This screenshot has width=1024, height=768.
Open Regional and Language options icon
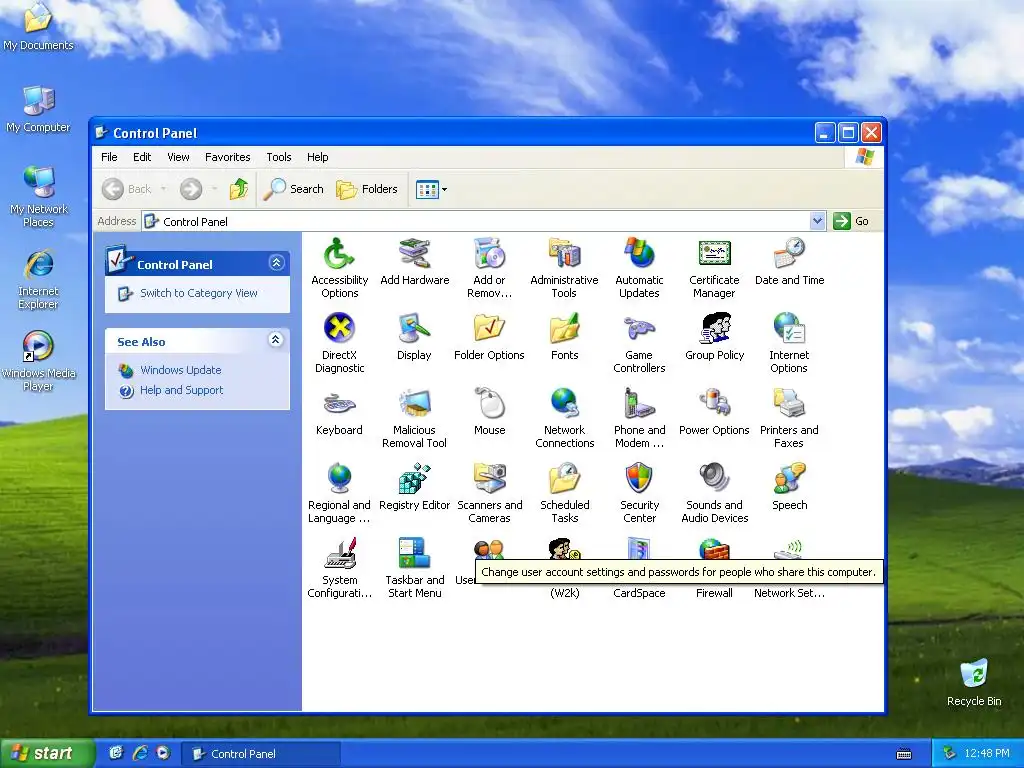coord(339,478)
